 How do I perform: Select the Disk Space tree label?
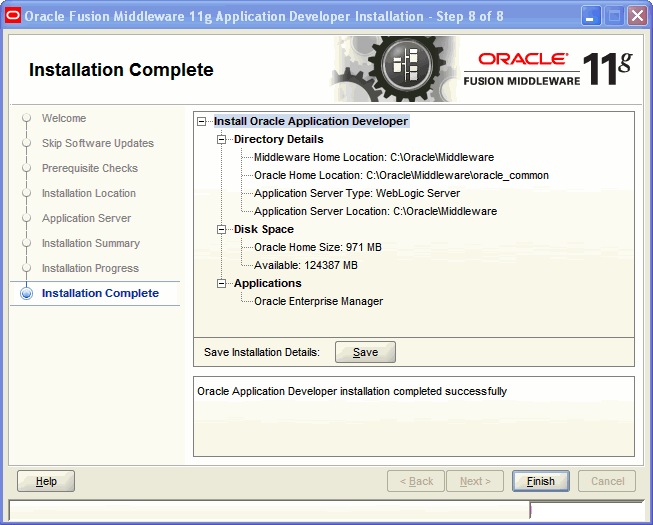(x=264, y=229)
